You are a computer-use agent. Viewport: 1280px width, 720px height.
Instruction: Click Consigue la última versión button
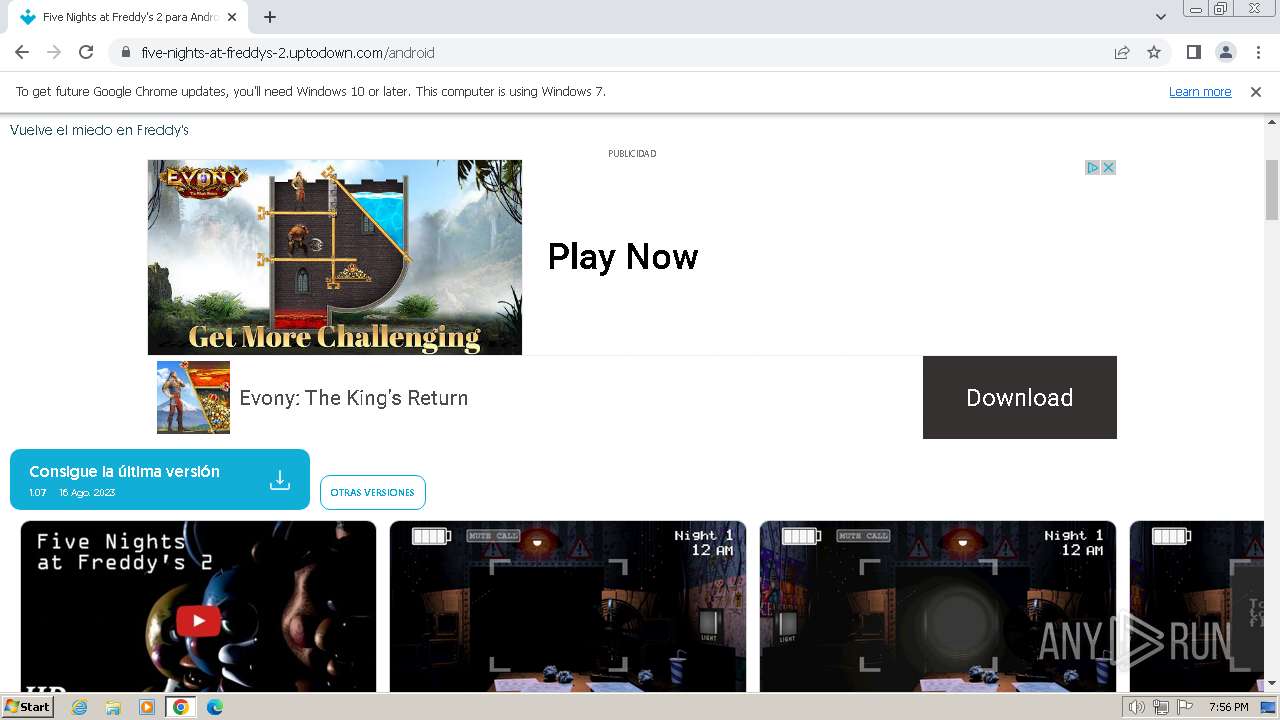160,479
